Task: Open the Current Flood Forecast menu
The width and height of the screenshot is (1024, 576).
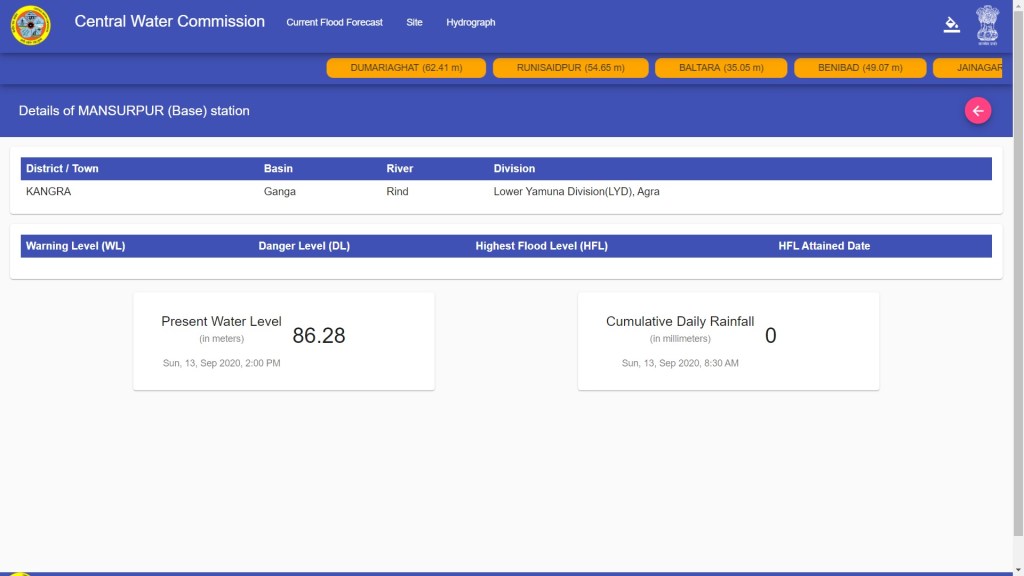Action: point(334,22)
